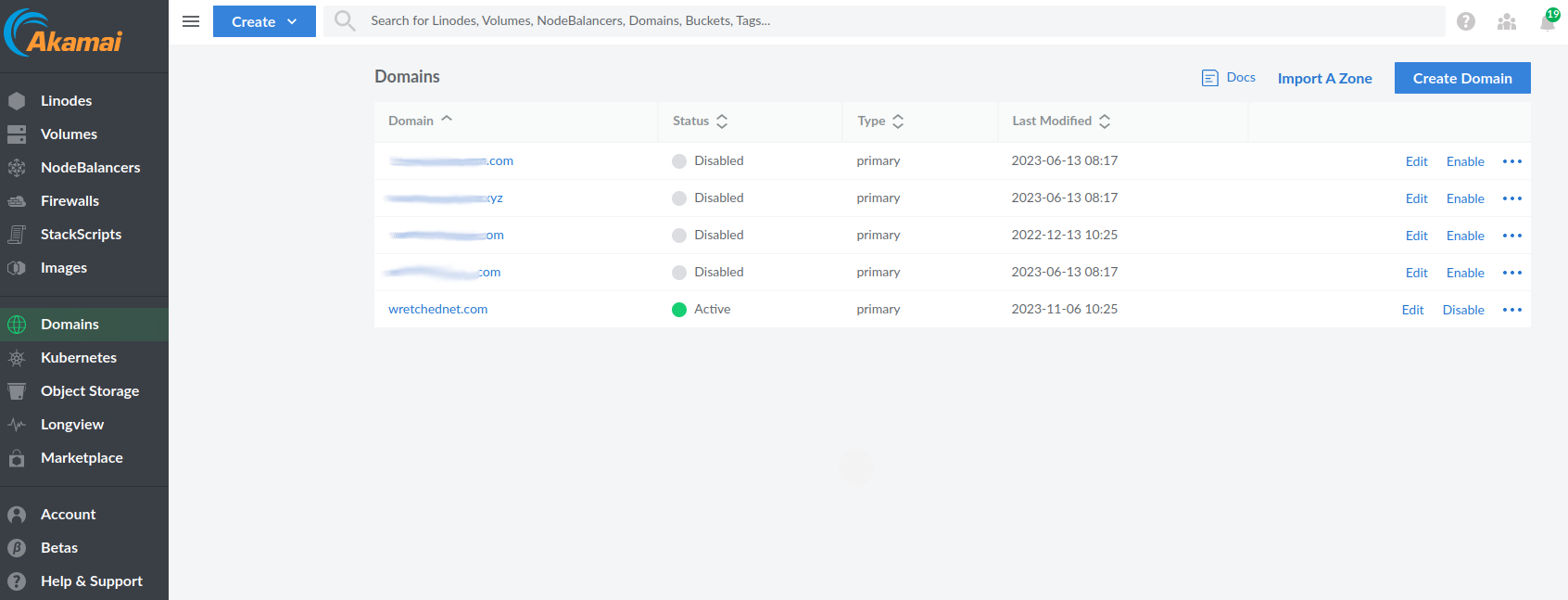Sort table by Last Modified column

click(1060, 121)
